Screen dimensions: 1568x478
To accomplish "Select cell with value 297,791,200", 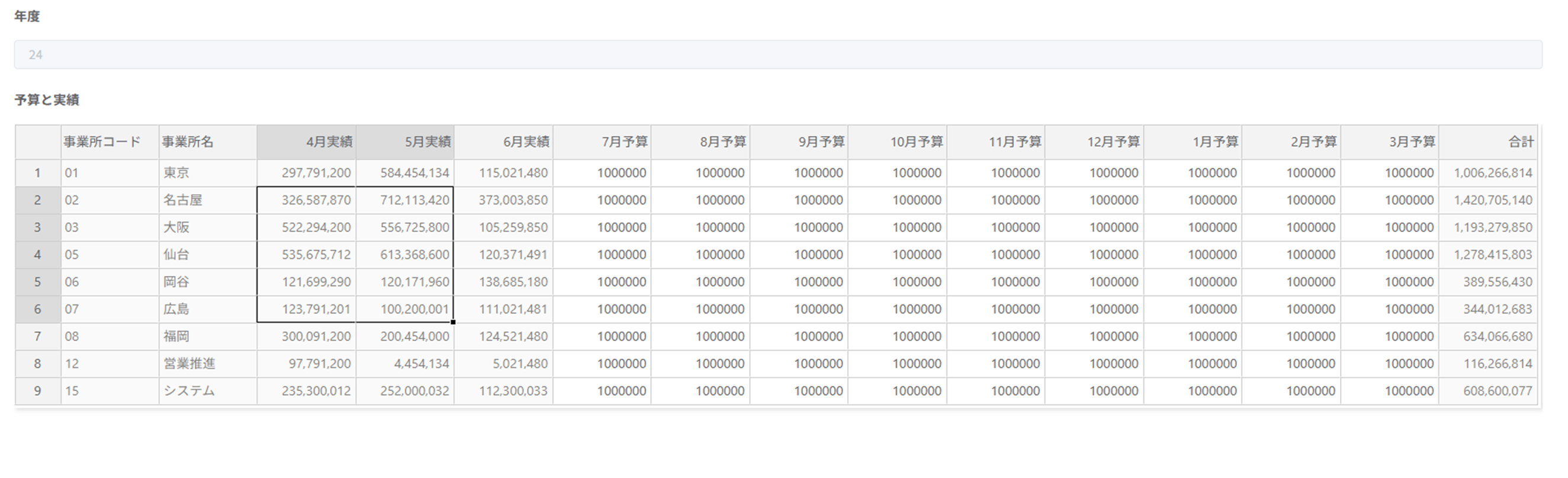I will tap(306, 173).
